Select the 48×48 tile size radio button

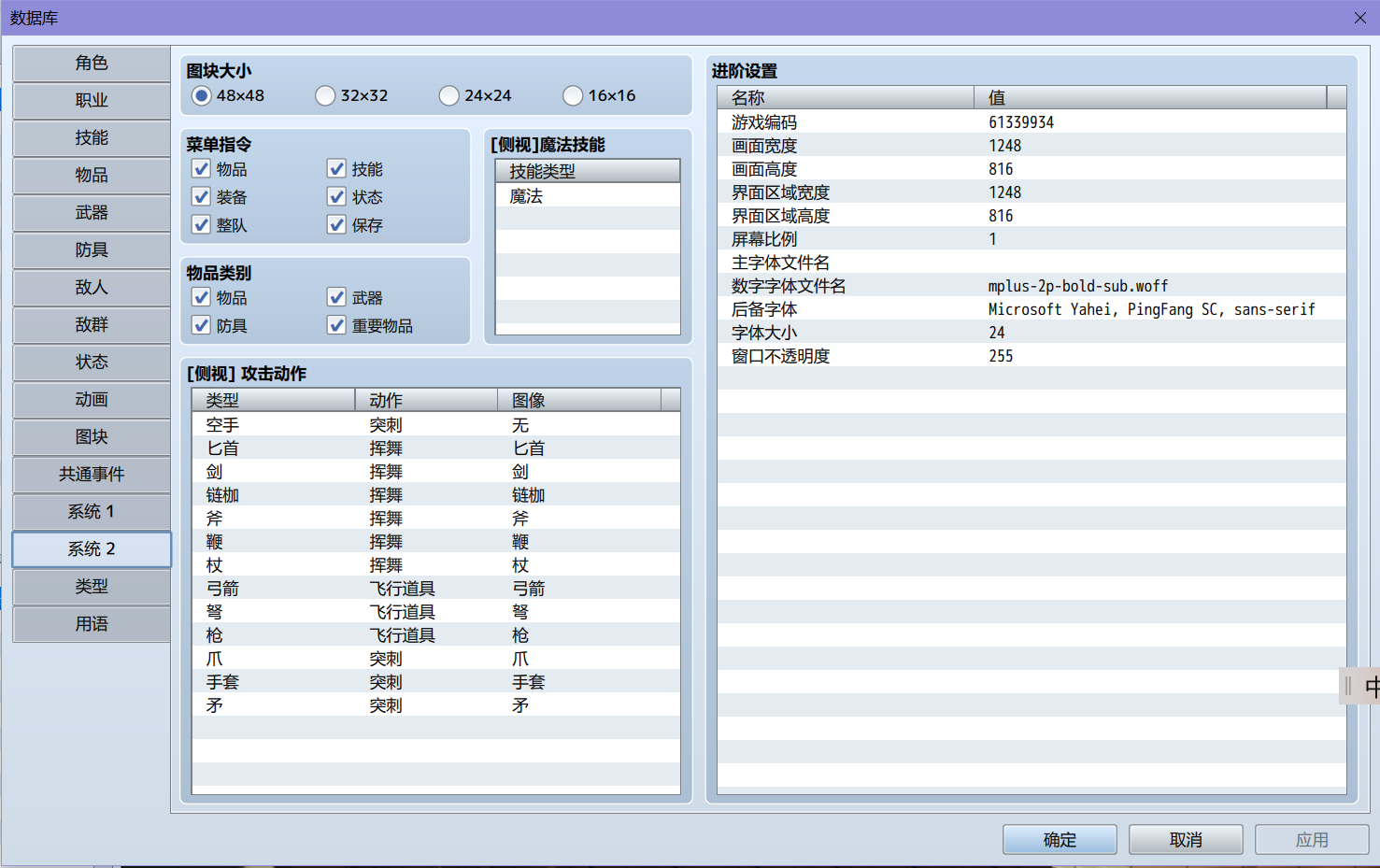point(202,95)
